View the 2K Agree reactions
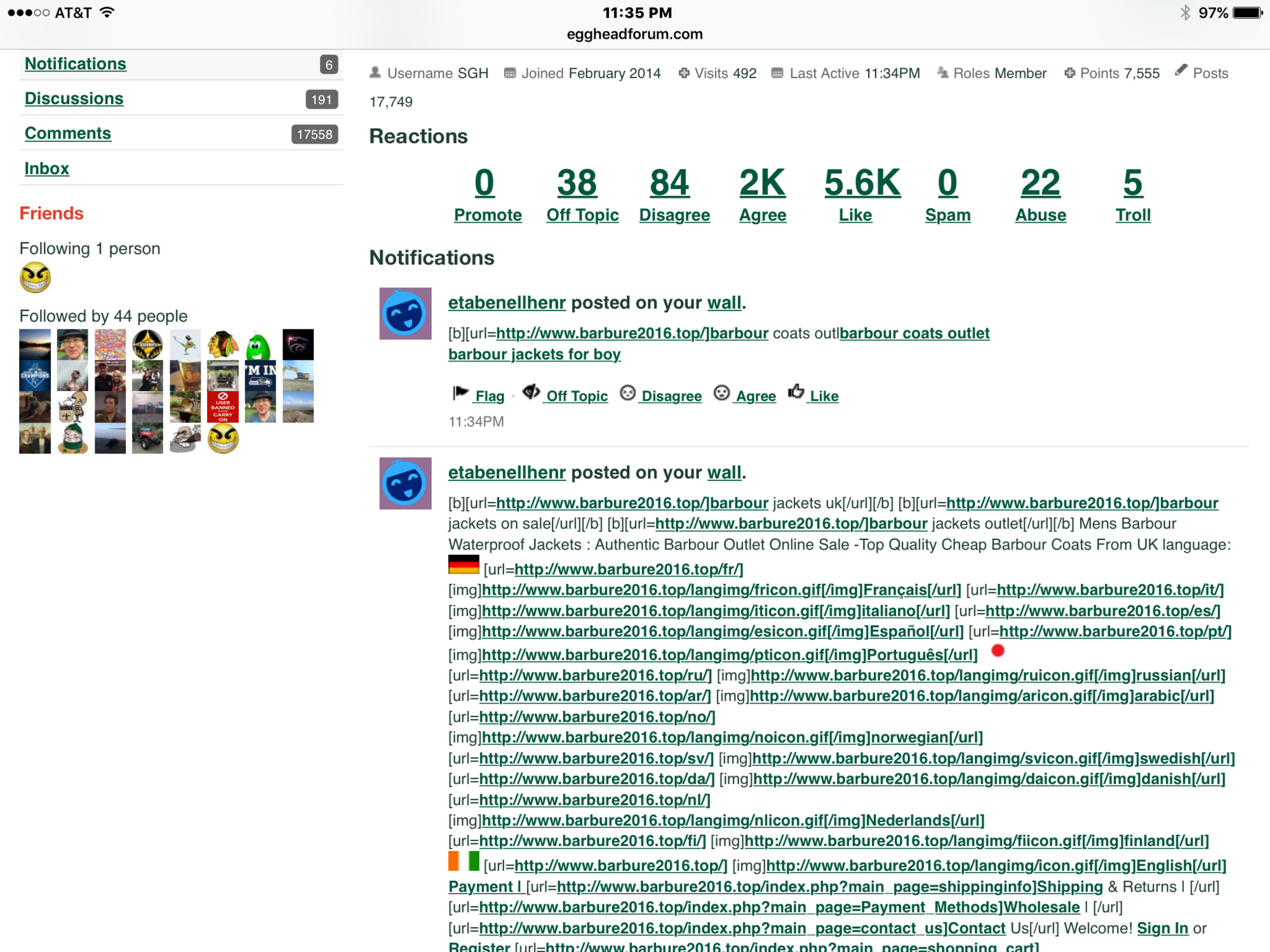This screenshot has width=1270, height=952. pyautogui.click(x=762, y=183)
